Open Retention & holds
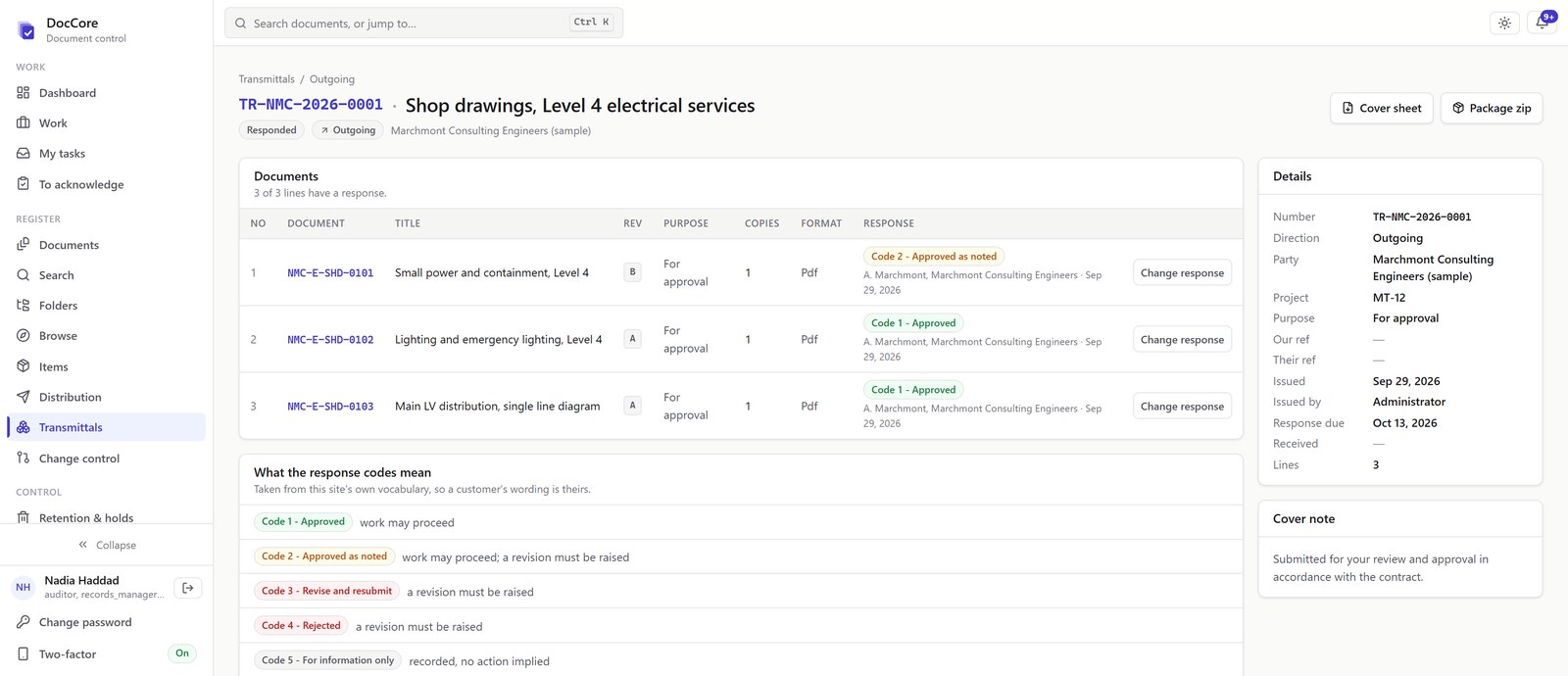Image resolution: width=1568 pixels, height=676 pixels. 106,517
